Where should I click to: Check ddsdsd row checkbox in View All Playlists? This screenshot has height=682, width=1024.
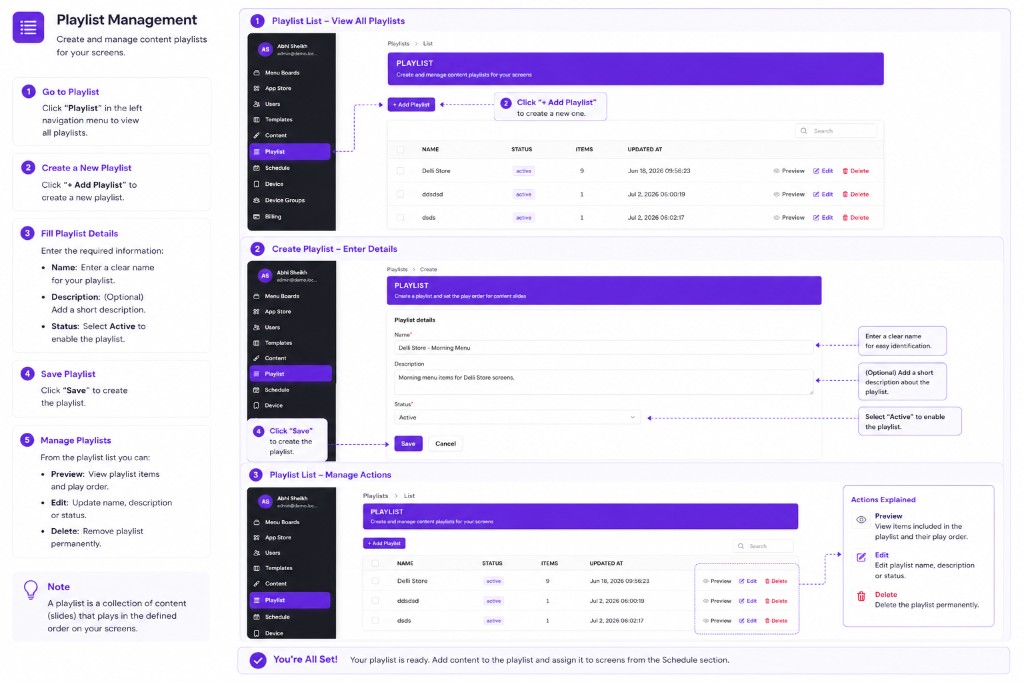(x=400, y=194)
